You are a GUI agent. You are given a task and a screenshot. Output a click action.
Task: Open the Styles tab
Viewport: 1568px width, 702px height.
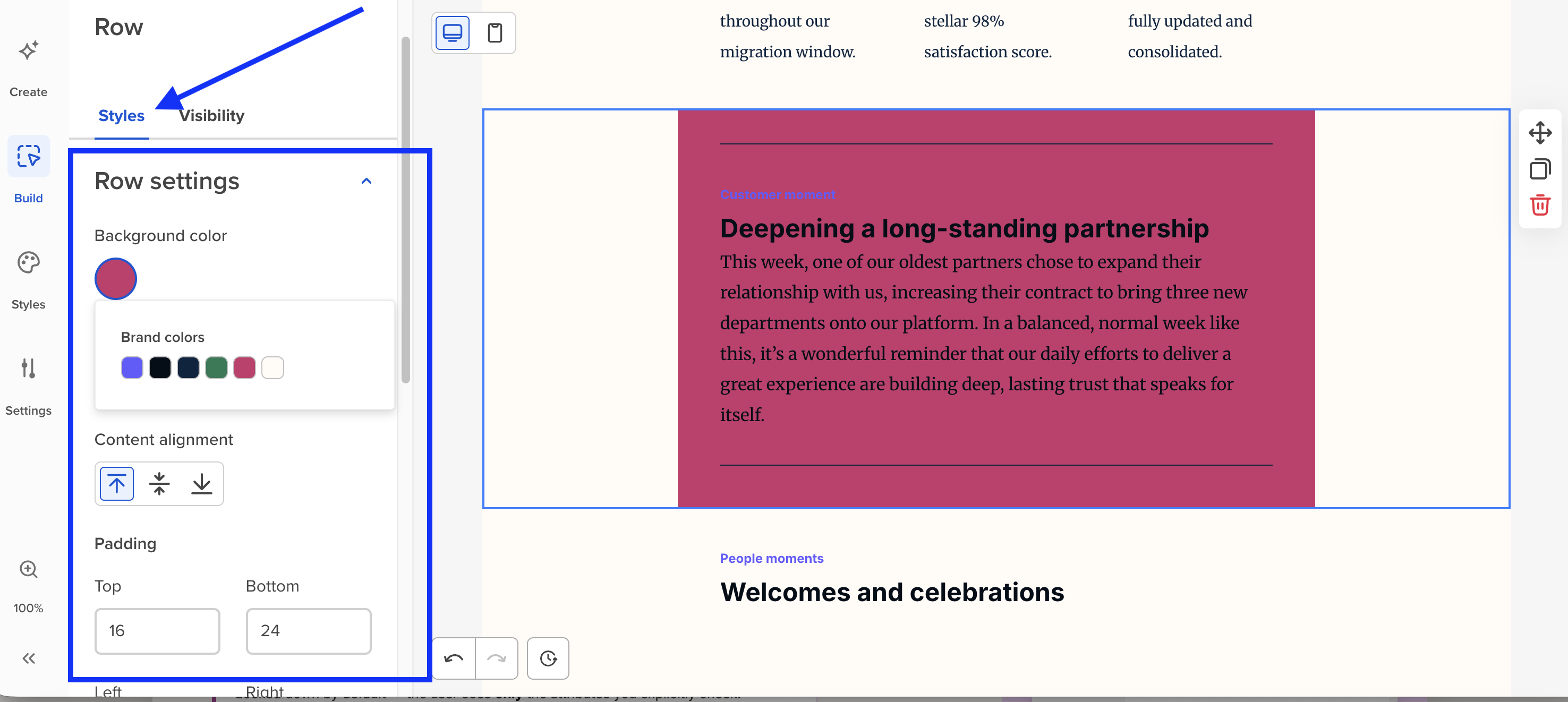[122, 116]
